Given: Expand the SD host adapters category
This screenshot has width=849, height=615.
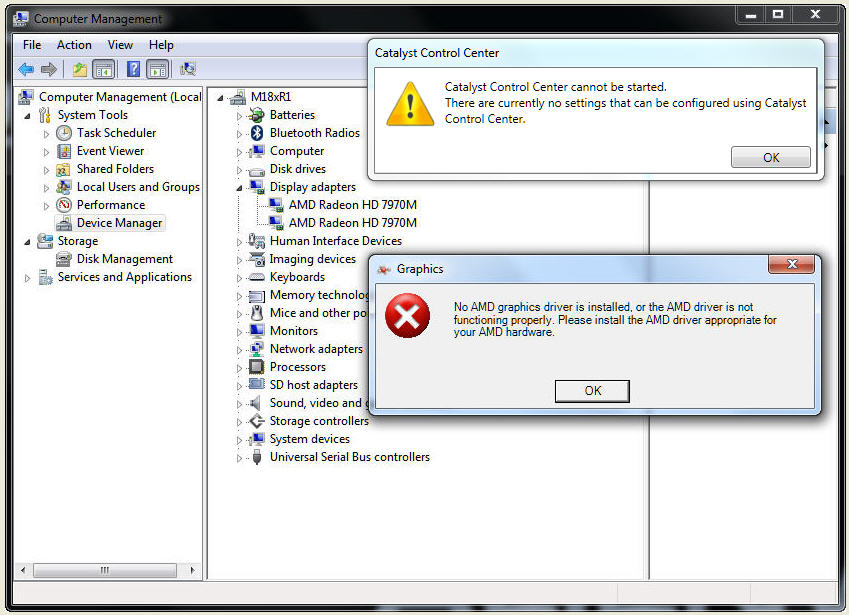Looking at the screenshot, I should coord(239,386).
